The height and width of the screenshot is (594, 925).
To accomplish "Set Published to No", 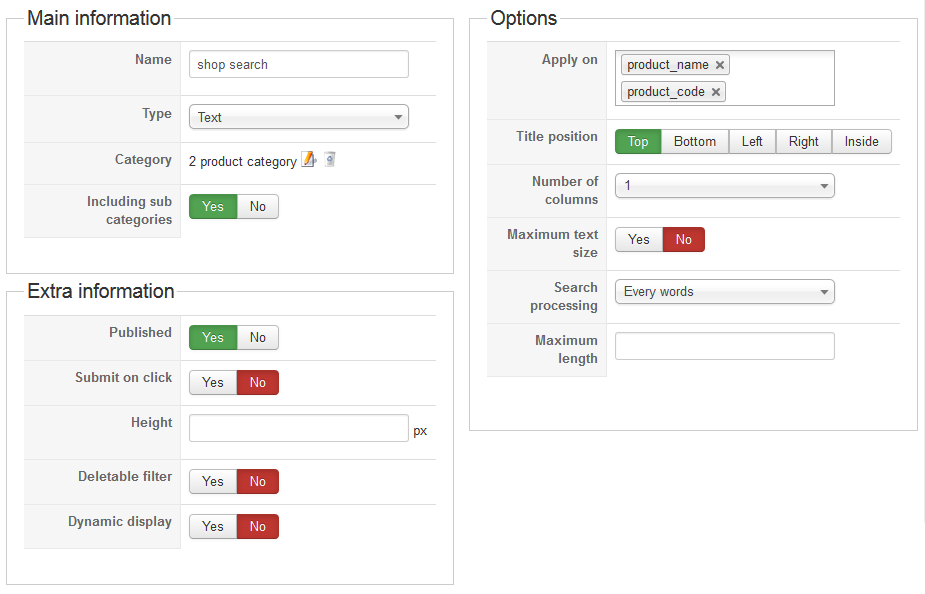I will coord(258,338).
